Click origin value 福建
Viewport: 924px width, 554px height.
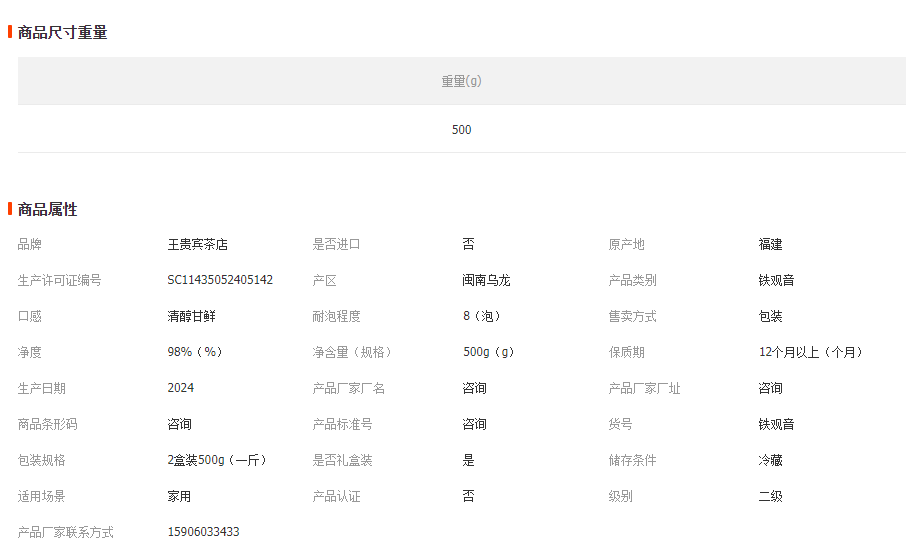pyautogui.click(x=770, y=244)
